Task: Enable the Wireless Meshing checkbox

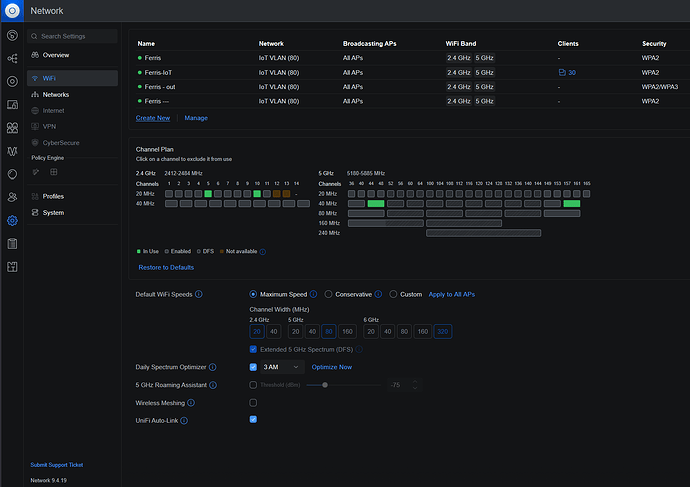Action: tap(253, 402)
